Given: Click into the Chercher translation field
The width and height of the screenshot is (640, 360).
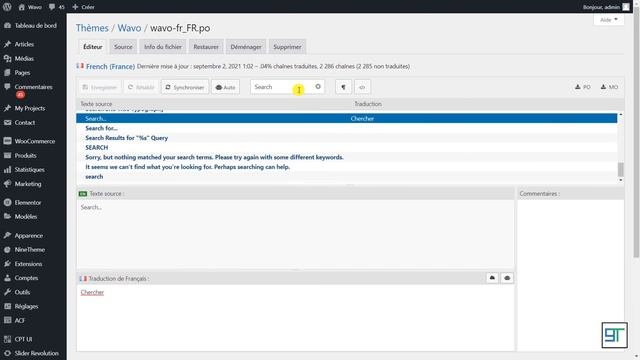Looking at the screenshot, I should coord(295,317).
